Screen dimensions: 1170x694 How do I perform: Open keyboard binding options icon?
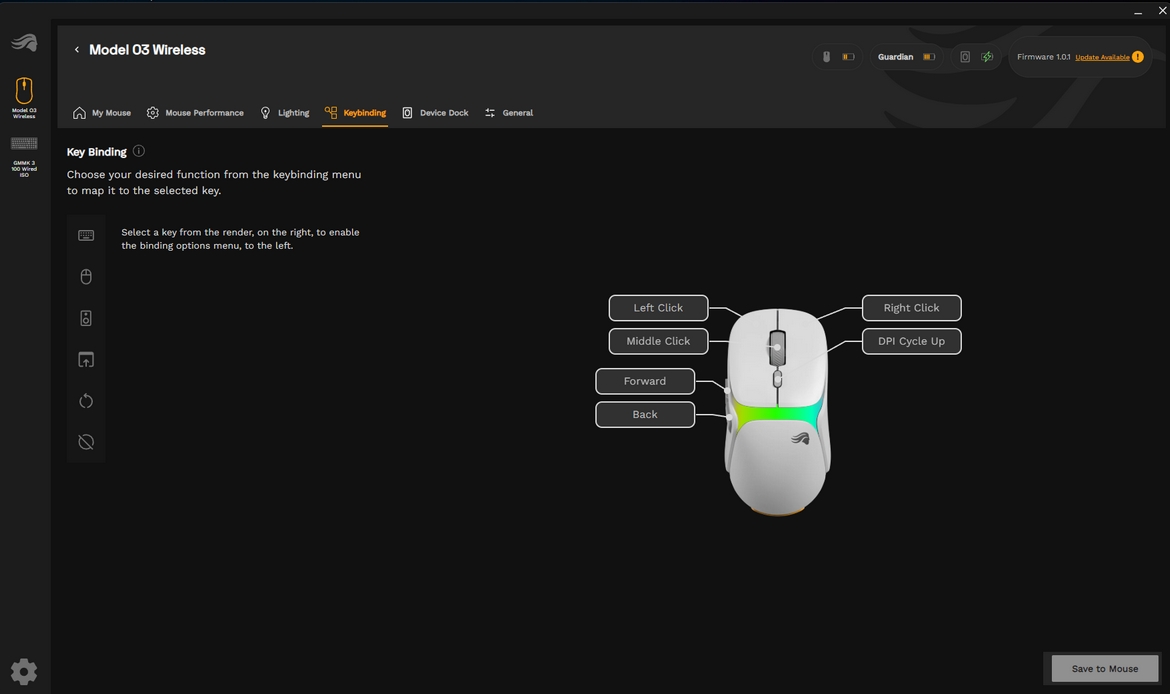click(86, 235)
